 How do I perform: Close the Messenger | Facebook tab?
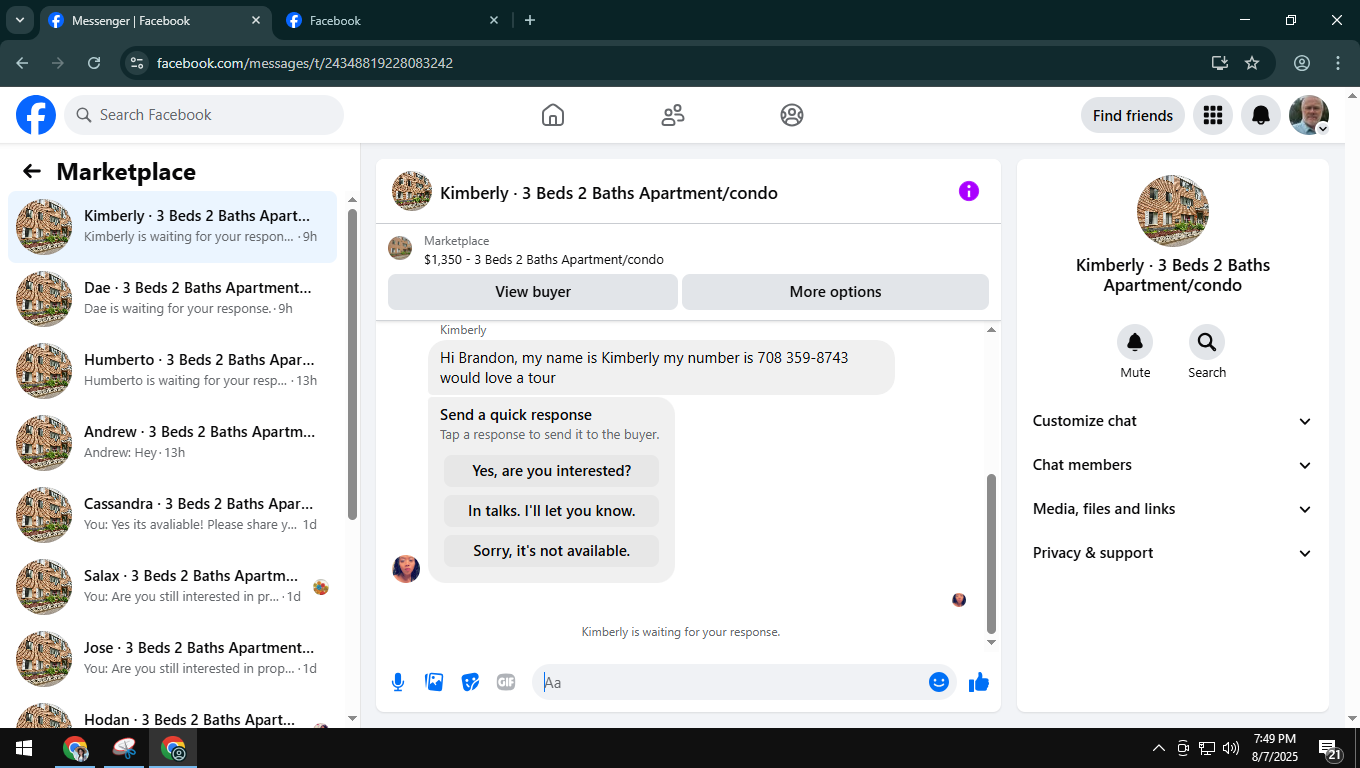click(256, 20)
